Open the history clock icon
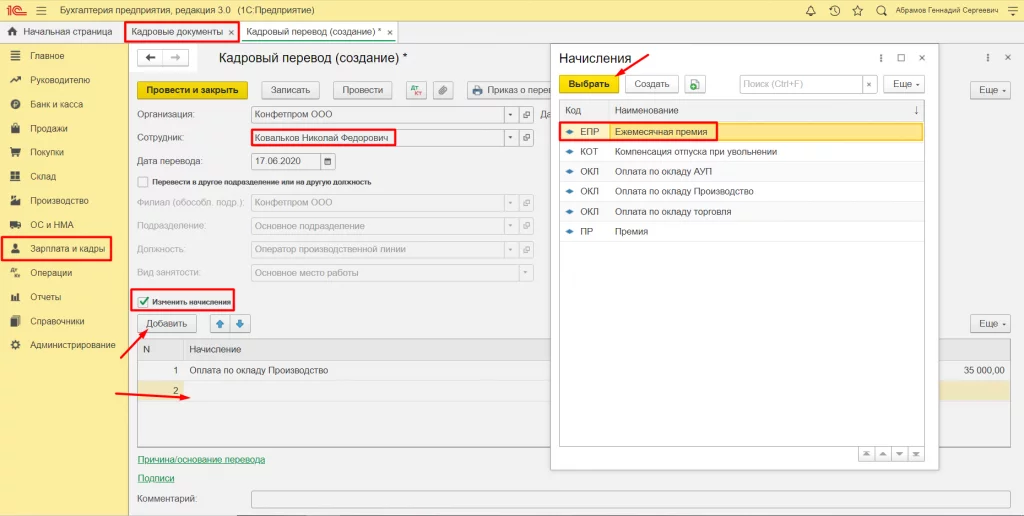1024x516 pixels. tap(834, 10)
